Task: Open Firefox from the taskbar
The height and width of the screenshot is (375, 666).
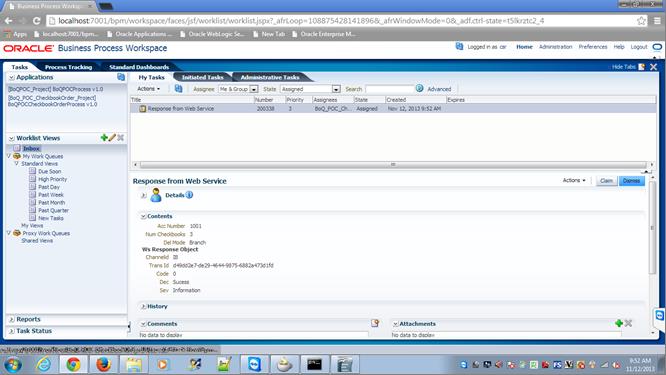Action: (103, 364)
